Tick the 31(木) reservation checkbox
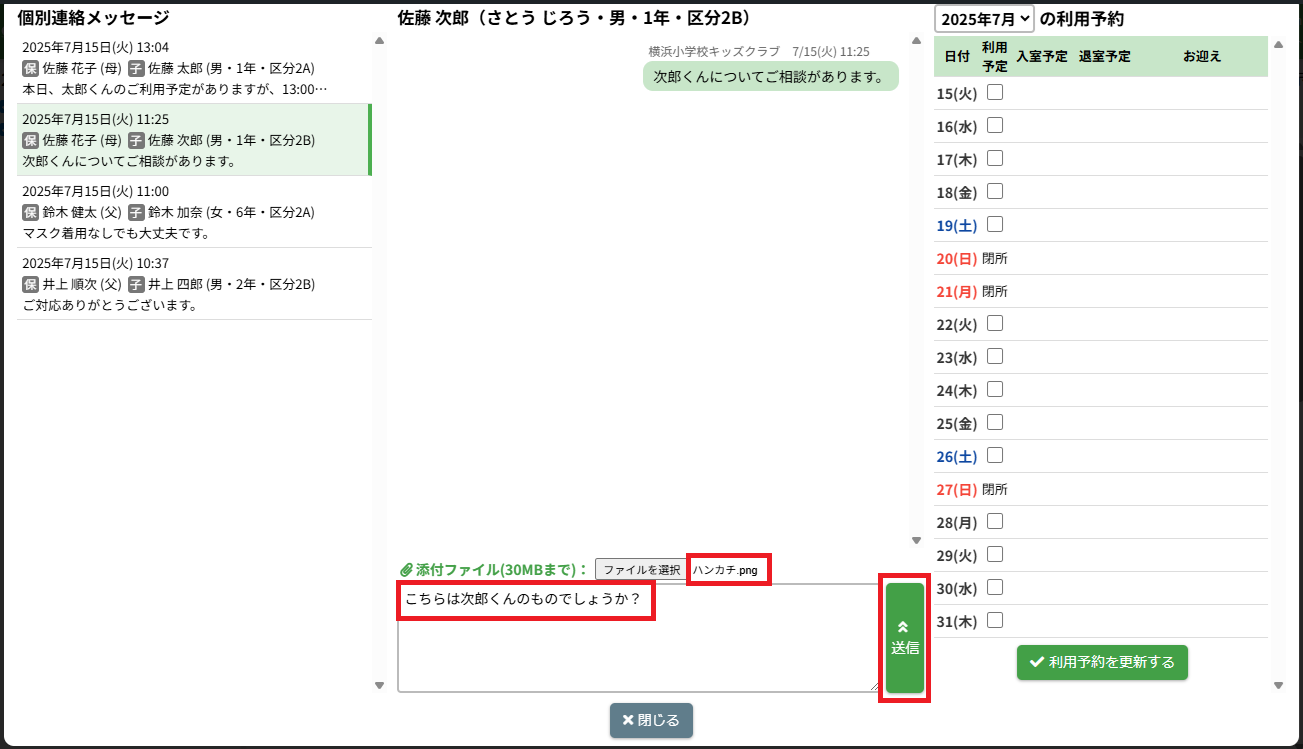 pos(995,621)
